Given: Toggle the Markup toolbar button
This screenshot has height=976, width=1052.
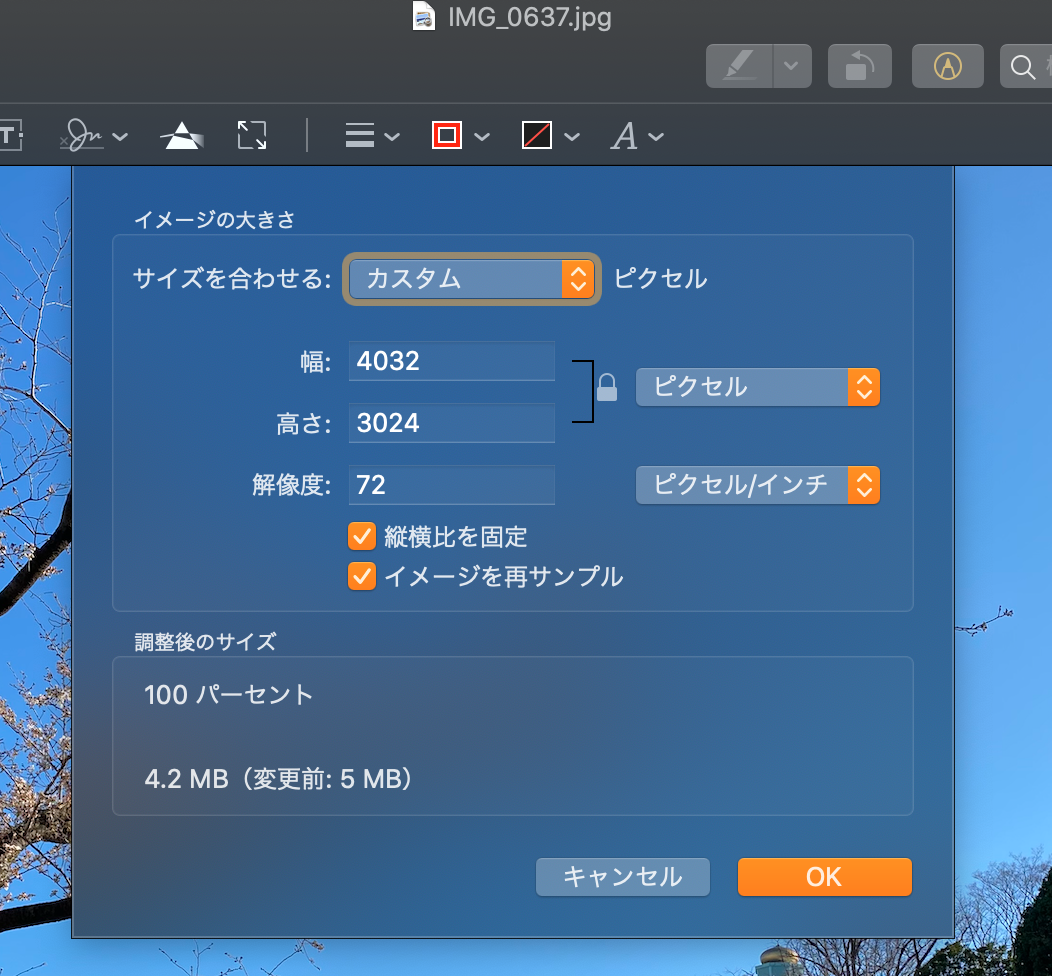Looking at the screenshot, I should coord(947,66).
